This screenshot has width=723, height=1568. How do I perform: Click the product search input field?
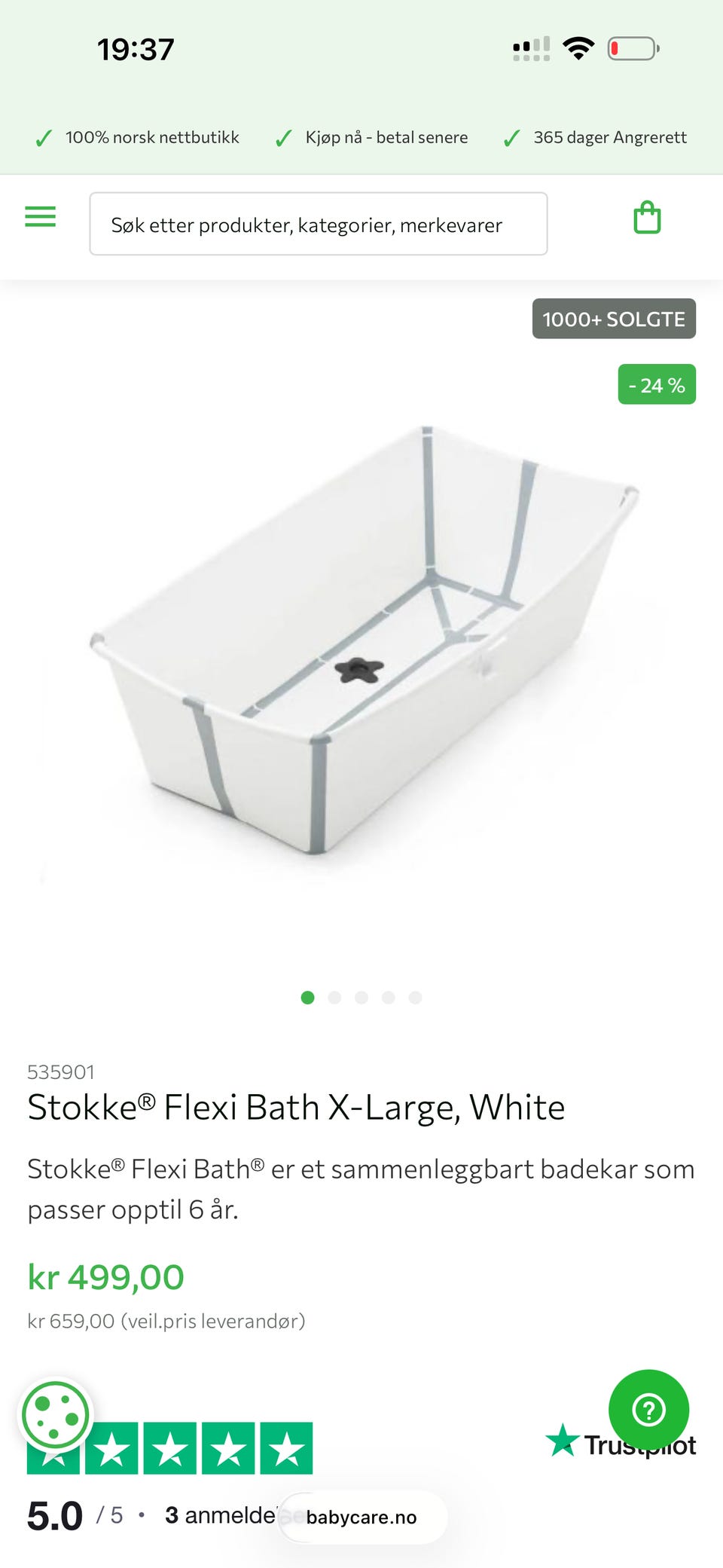click(319, 224)
